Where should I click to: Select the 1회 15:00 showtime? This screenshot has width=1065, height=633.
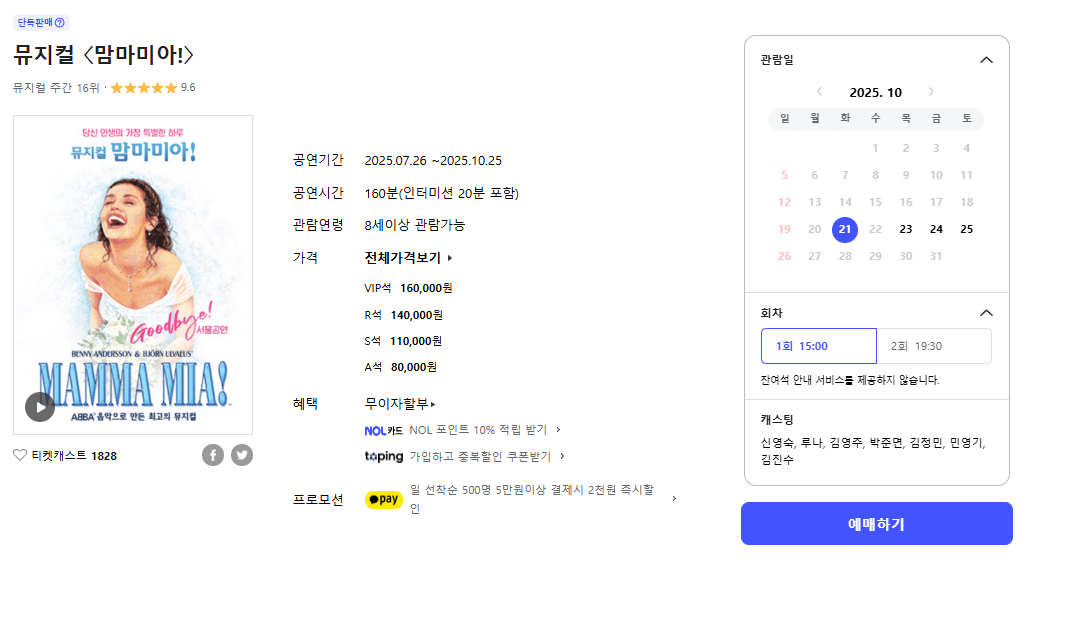(x=818, y=346)
